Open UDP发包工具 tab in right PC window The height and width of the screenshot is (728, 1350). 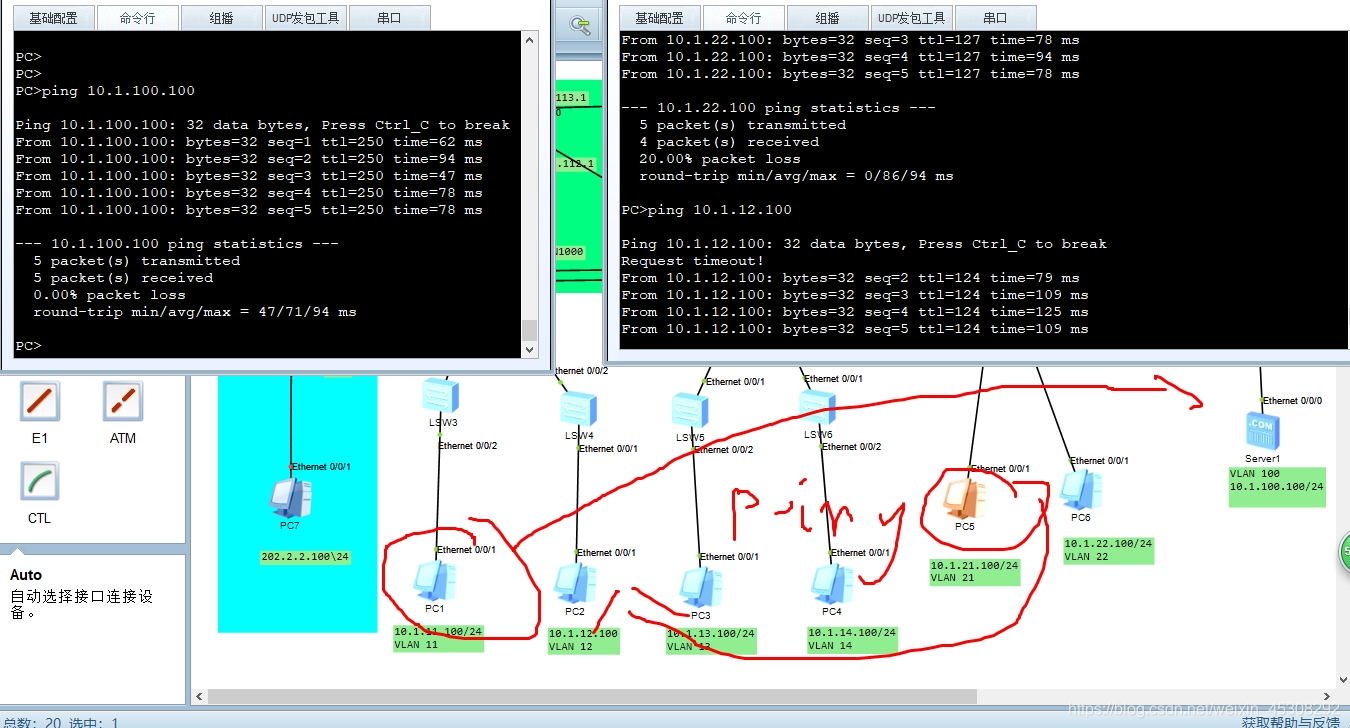pos(911,18)
